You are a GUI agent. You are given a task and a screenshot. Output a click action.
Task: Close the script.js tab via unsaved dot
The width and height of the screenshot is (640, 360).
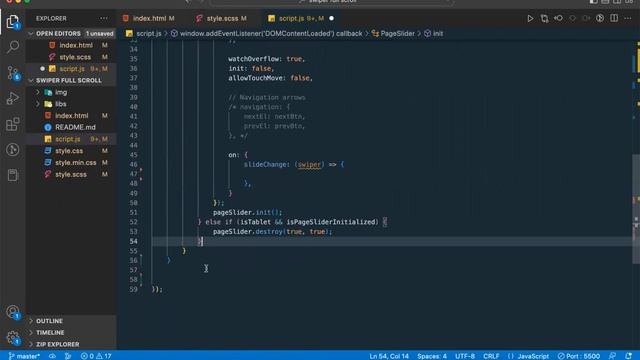[331, 18]
